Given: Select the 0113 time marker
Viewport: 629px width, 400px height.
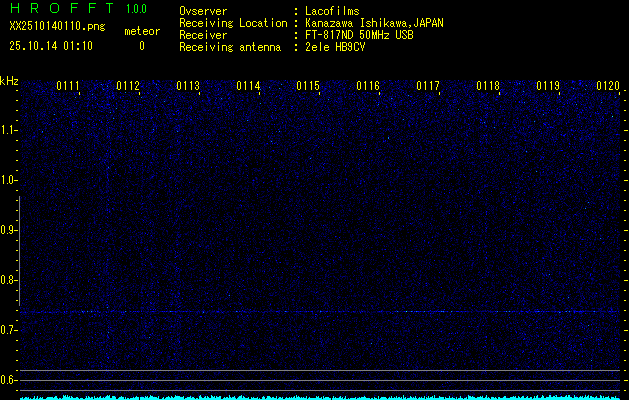Looking at the screenshot, I should 188,87.
